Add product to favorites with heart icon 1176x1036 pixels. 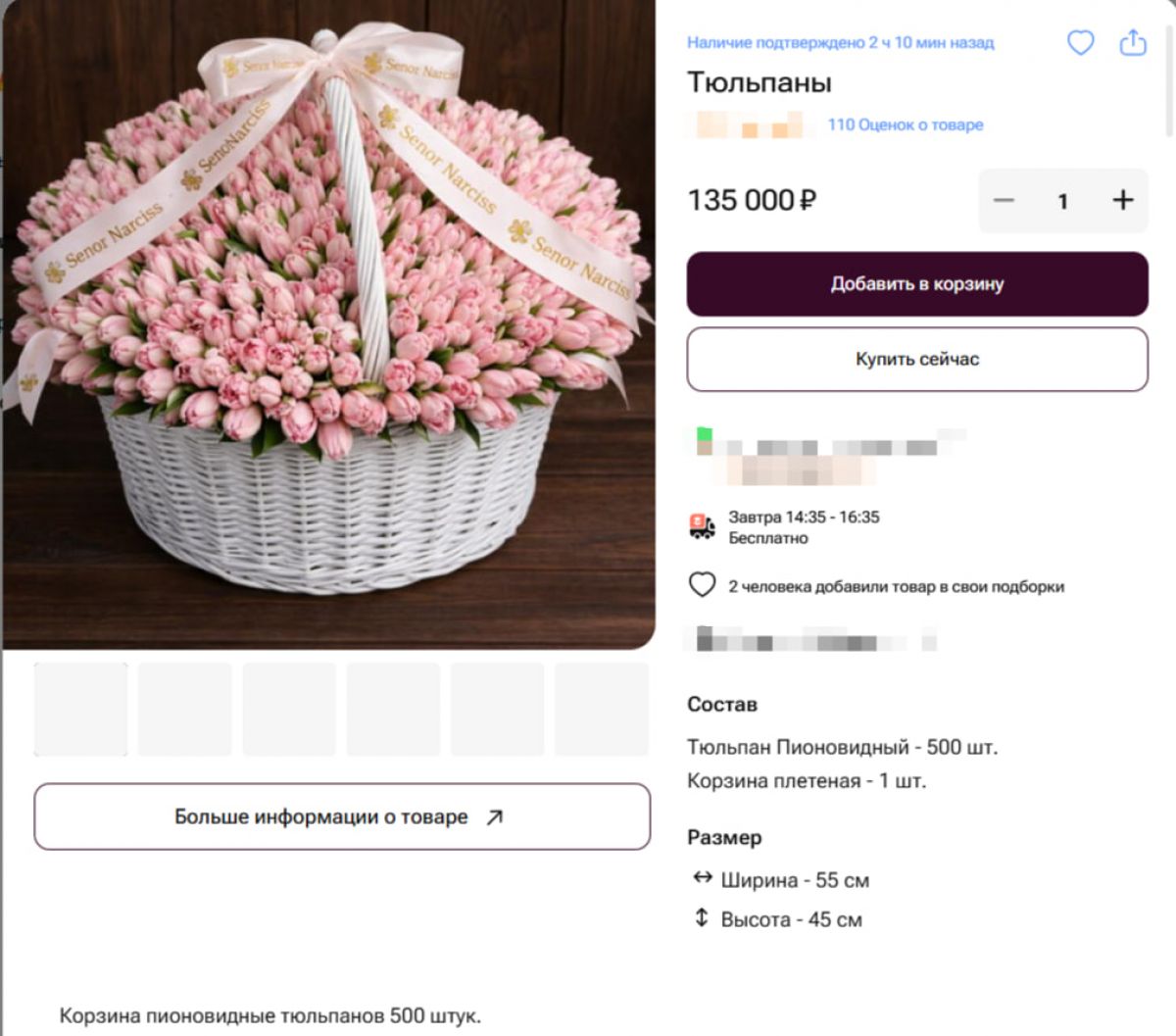(1080, 43)
